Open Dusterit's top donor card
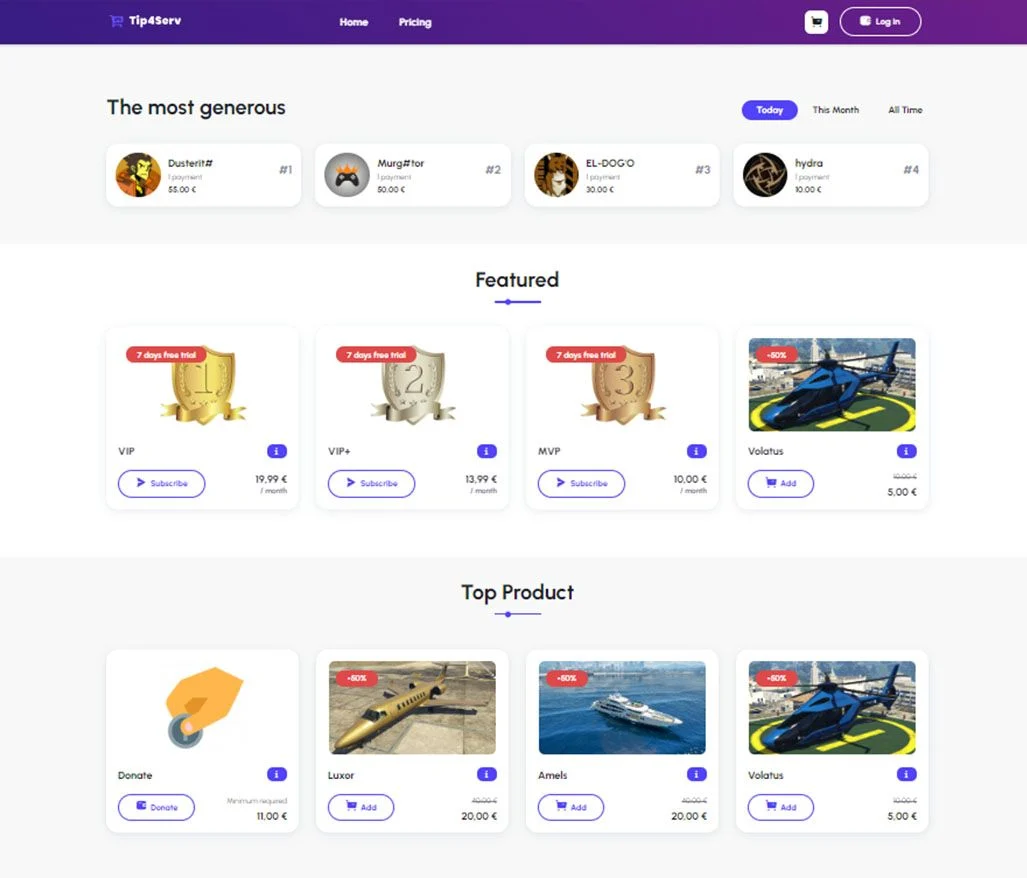This screenshot has height=878, width=1027. (x=204, y=175)
